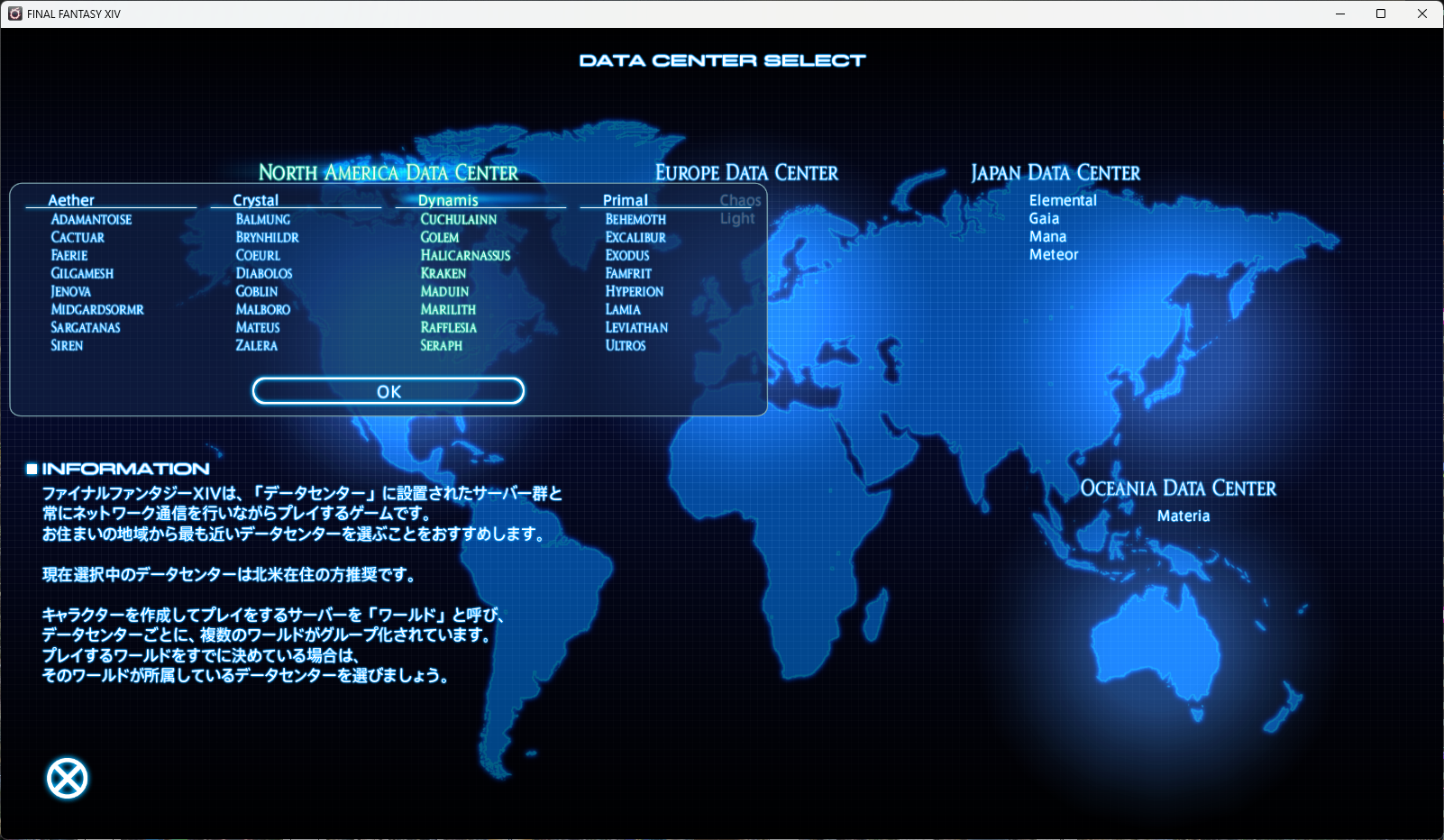The width and height of the screenshot is (1444, 840).
Task: Click the Sargatanas world name
Action: (86, 327)
